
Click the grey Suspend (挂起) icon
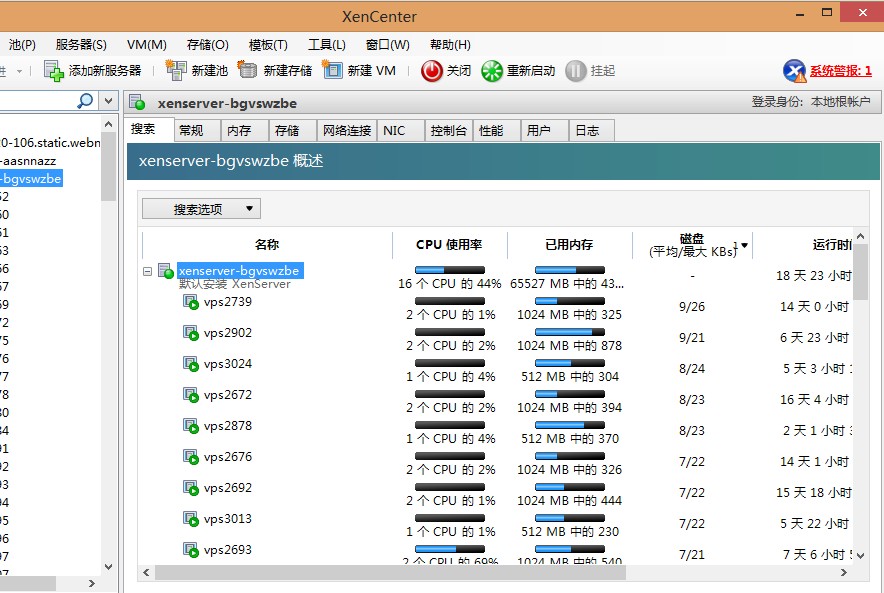point(576,71)
